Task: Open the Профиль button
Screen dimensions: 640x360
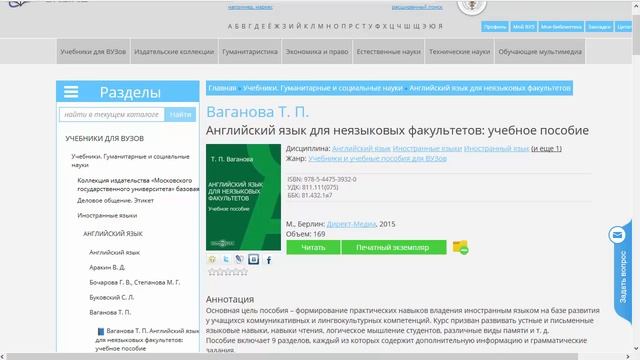Action: (495, 27)
